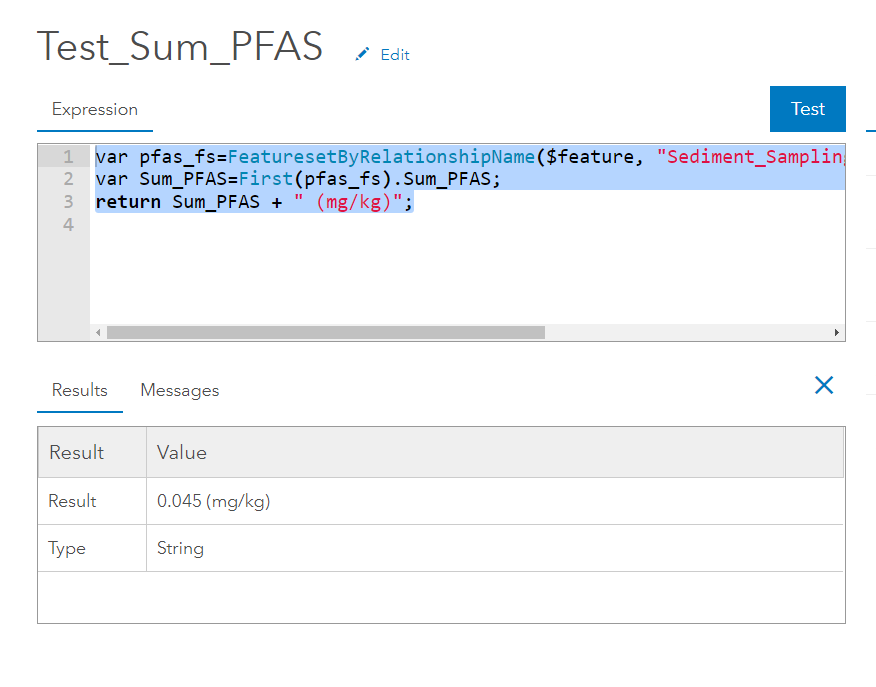Select the Results tab
The image size is (876, 687).
click(x=80, y=390)
